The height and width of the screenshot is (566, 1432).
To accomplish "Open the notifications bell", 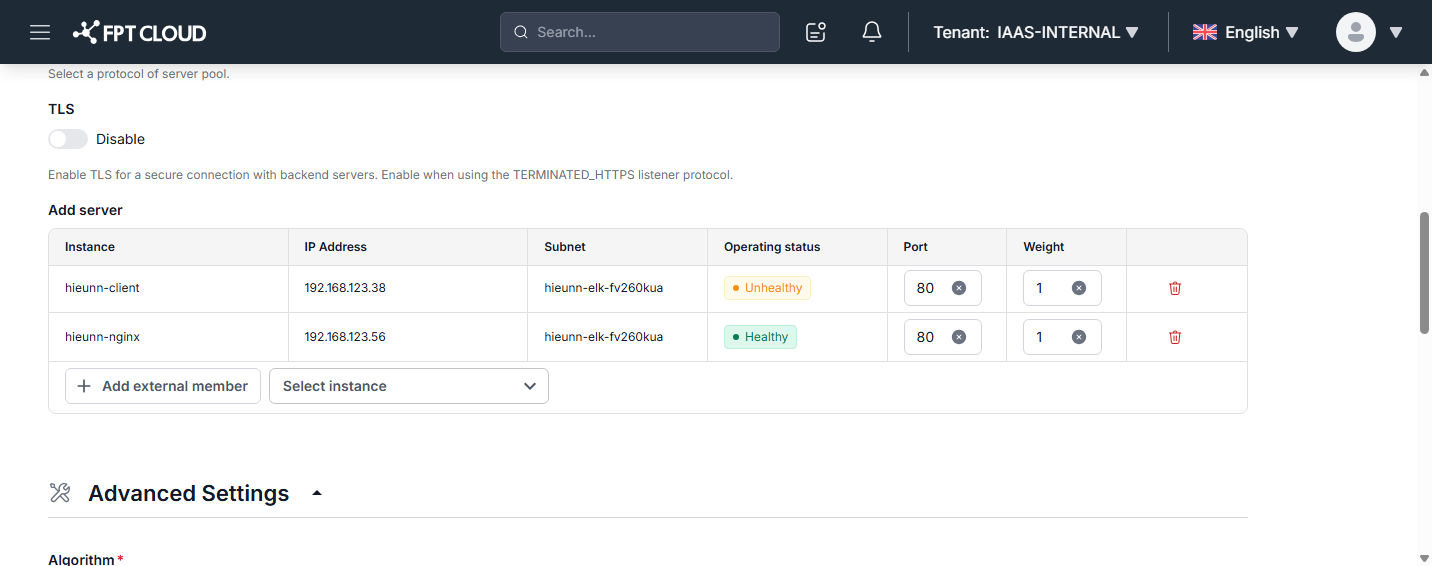I will click(x=872, y=32).
